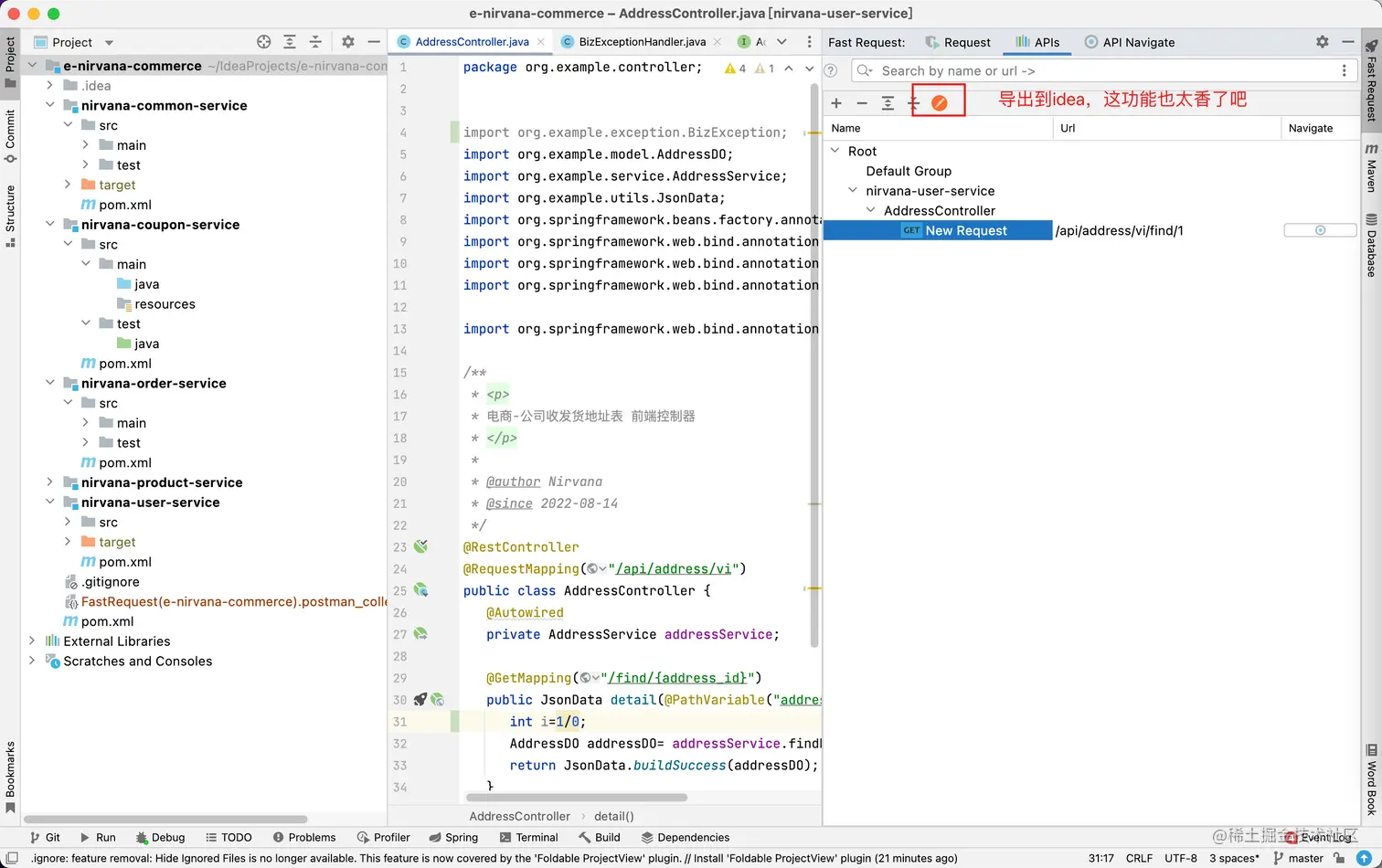Image resolution: width=1382 pixels, height=868 pixels.
Task: Collapse e-nirvana-commerce root node
Action: pyautogui.click(x=33, y=66)
